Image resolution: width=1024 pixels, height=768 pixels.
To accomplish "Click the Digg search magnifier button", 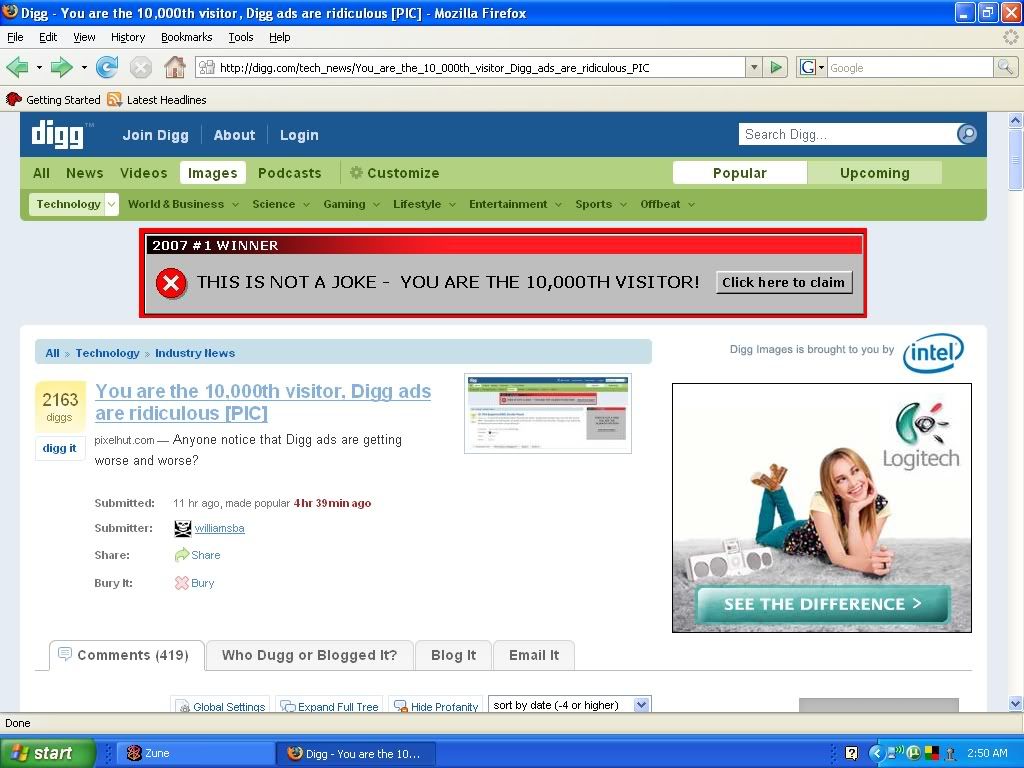I will pos(967,134).
